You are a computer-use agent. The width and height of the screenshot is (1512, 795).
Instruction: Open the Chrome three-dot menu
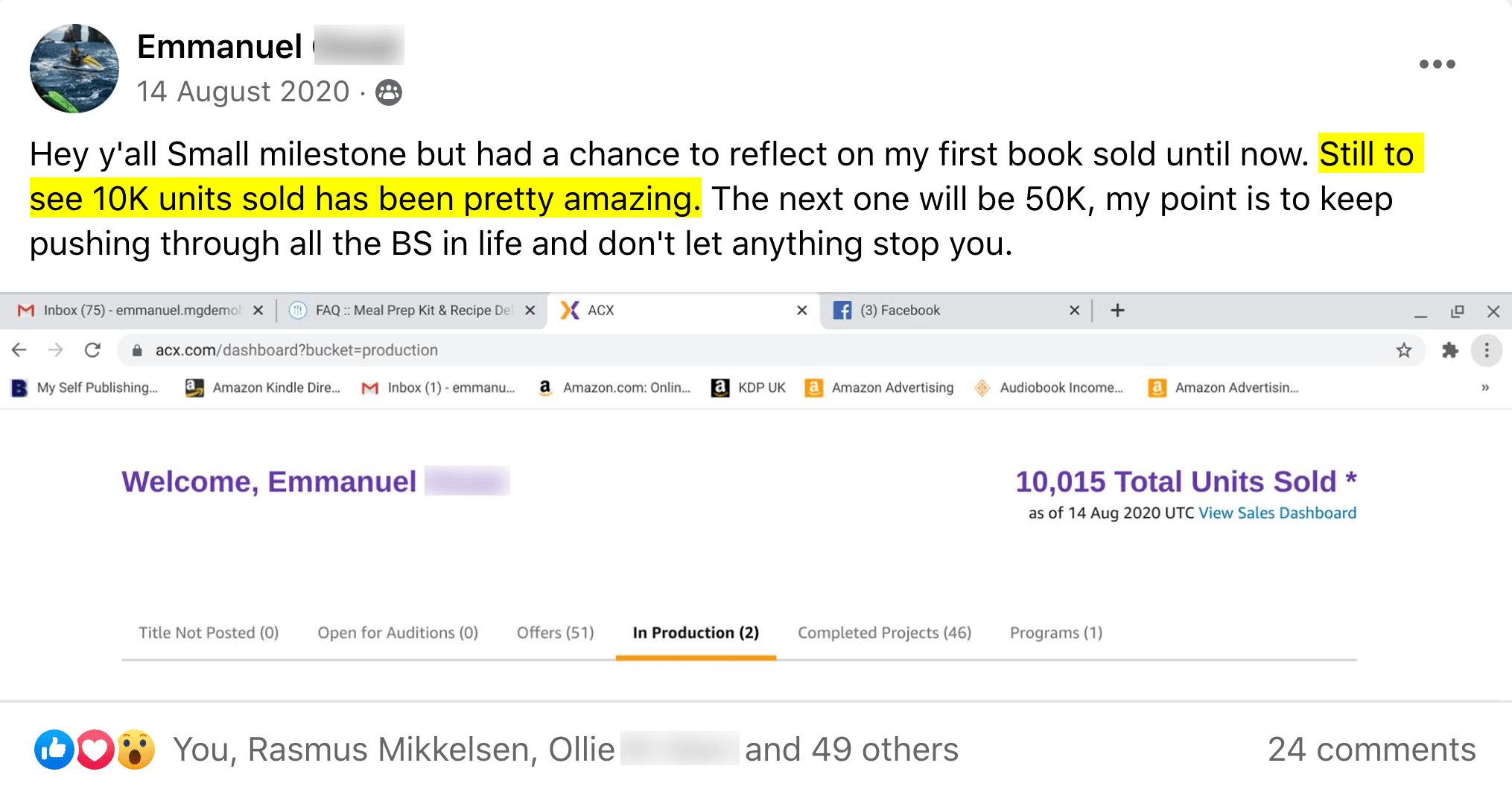[x=1487, y=350]
